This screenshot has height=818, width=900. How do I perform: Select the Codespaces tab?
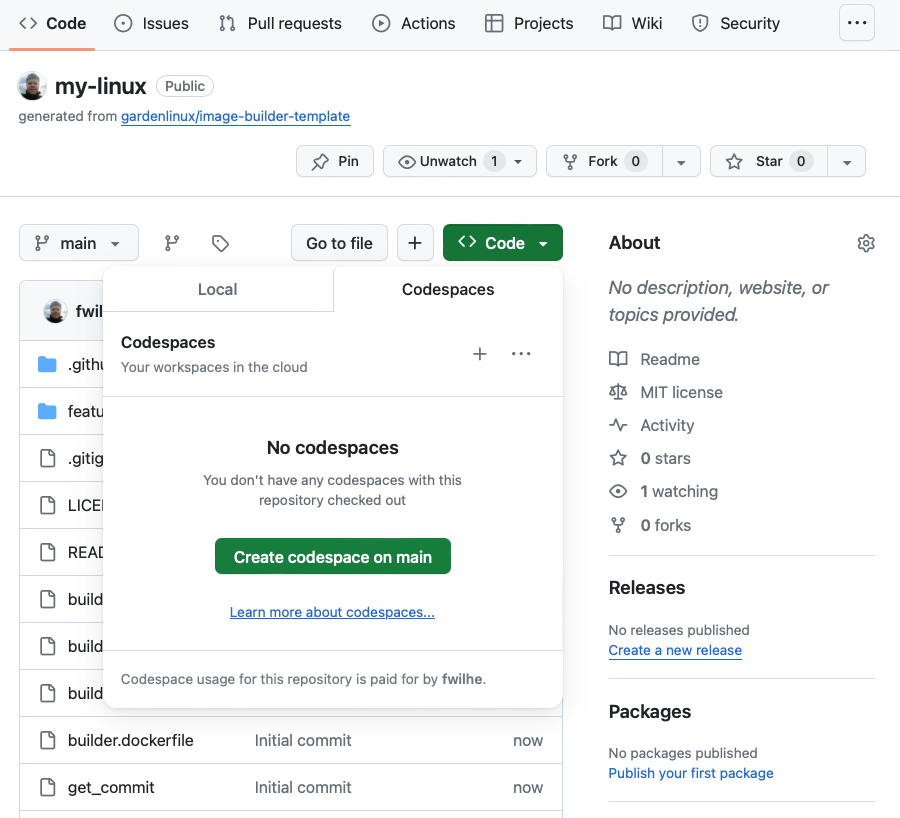(x=448, y=289)
